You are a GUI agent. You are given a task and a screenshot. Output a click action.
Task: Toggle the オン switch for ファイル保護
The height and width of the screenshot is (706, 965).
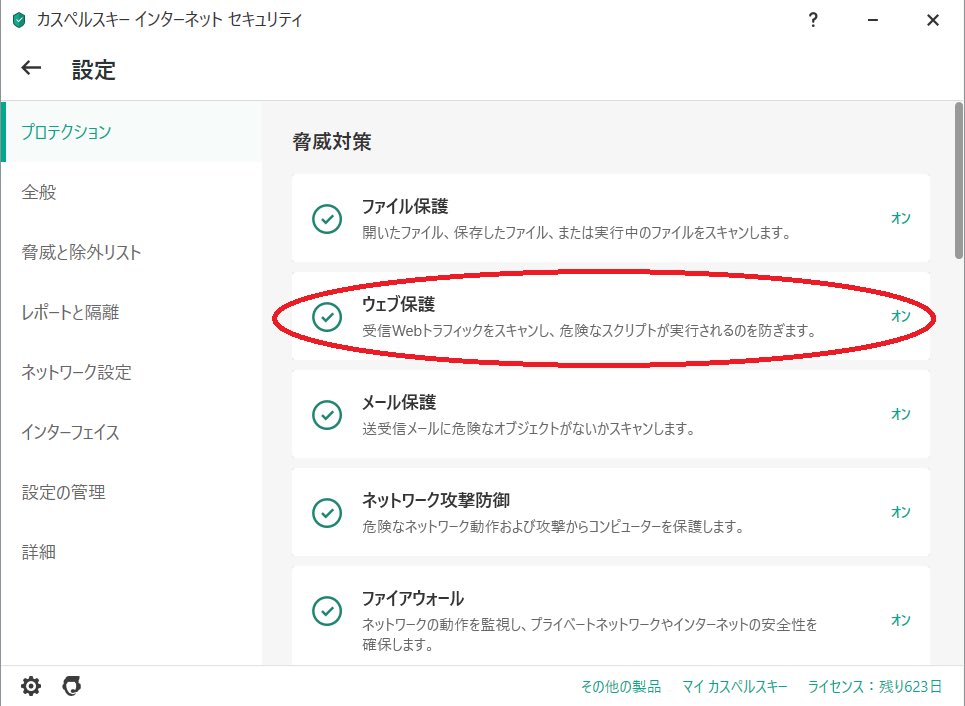click(901, 218)
